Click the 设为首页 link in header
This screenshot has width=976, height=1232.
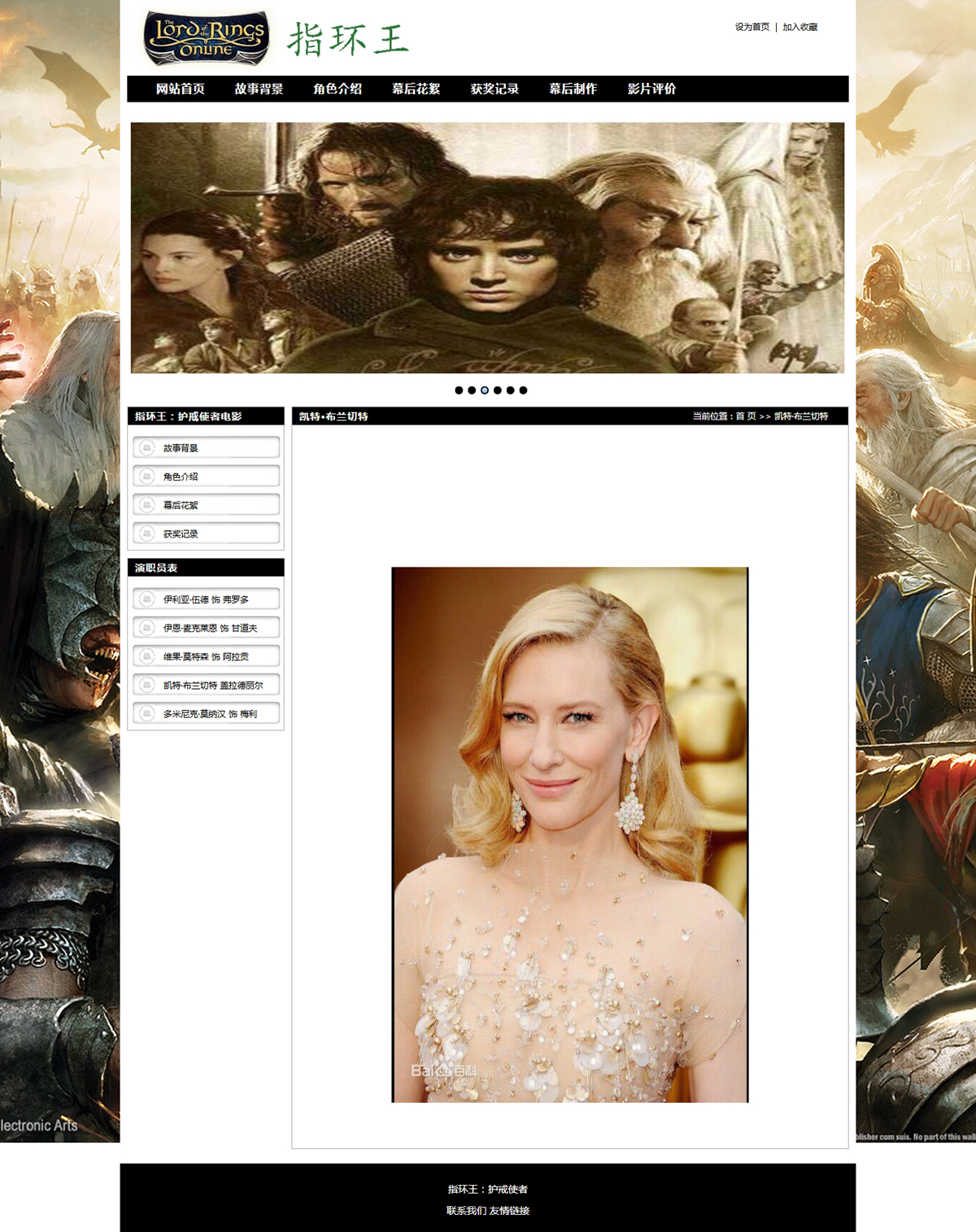[x=752, y=27]
